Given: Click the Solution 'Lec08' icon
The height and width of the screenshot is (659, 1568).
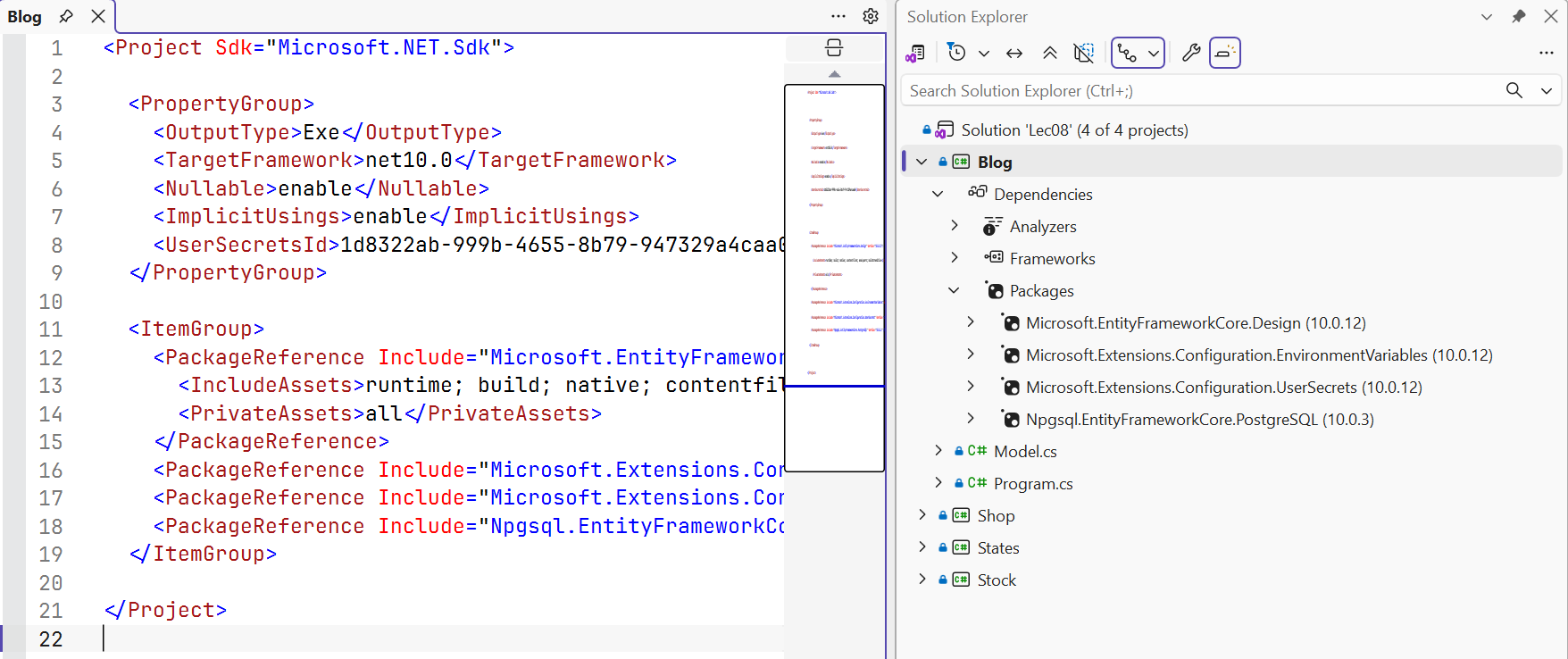Looking at the screenshot, I should [x=945, y=130].
